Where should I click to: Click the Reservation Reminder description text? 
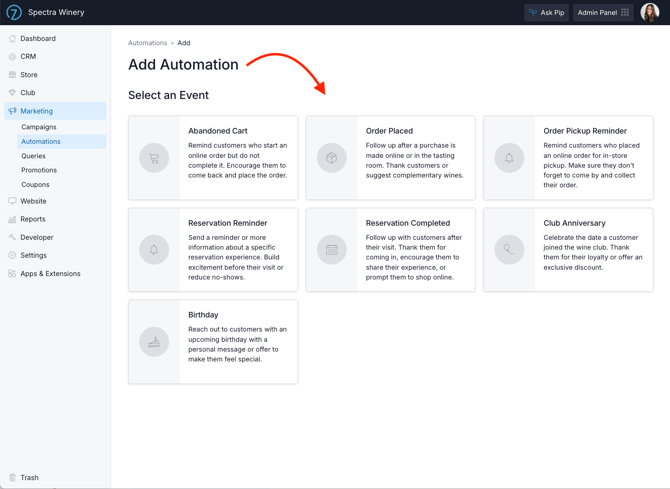236,257
